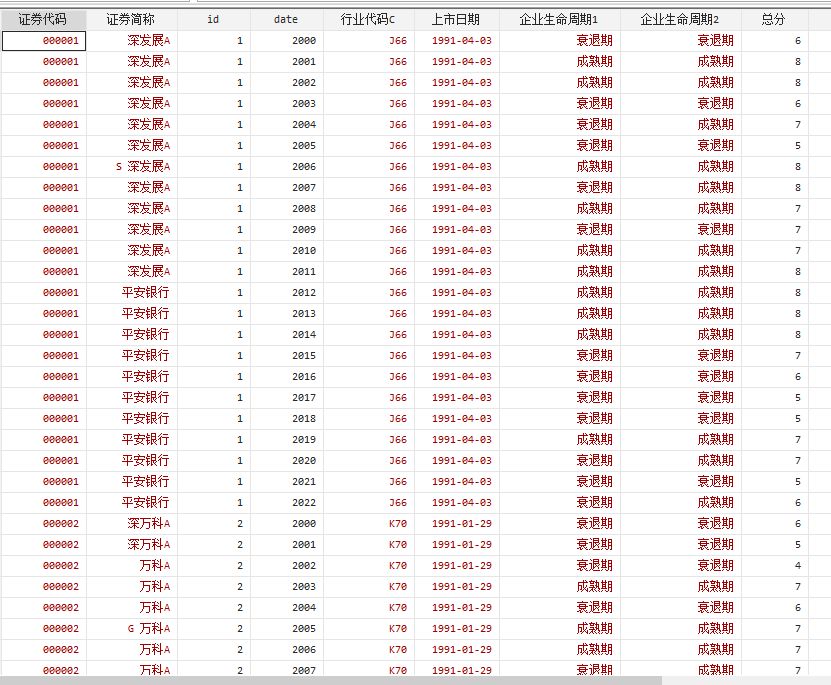The height and width of the screenshot is (685, 831).
Task: Select the highlighted 000001 cell in first row
Action: tap(44, 41)
